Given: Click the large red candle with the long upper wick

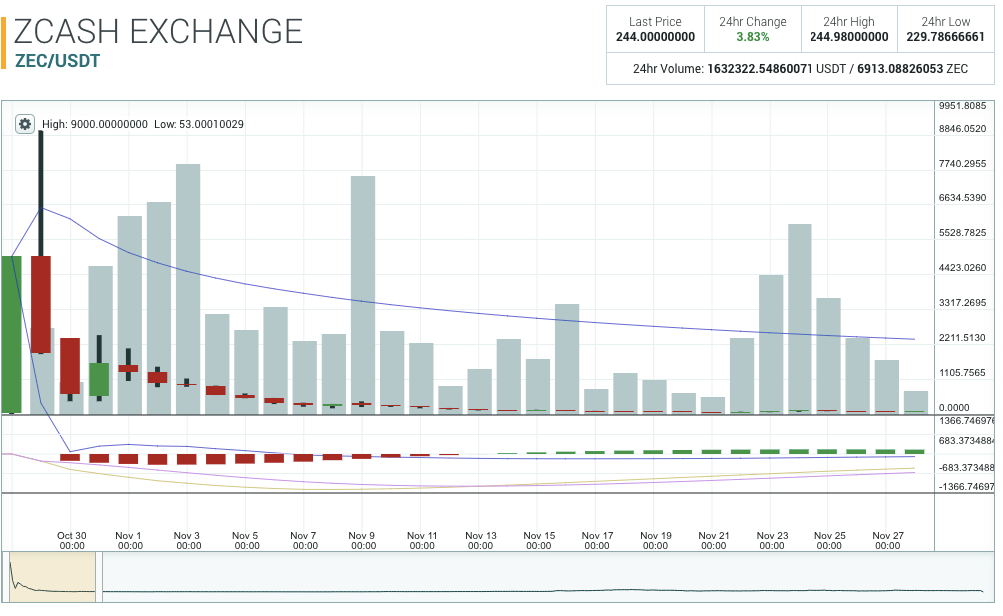Looking at the screenshot, I should pos(41,304).
